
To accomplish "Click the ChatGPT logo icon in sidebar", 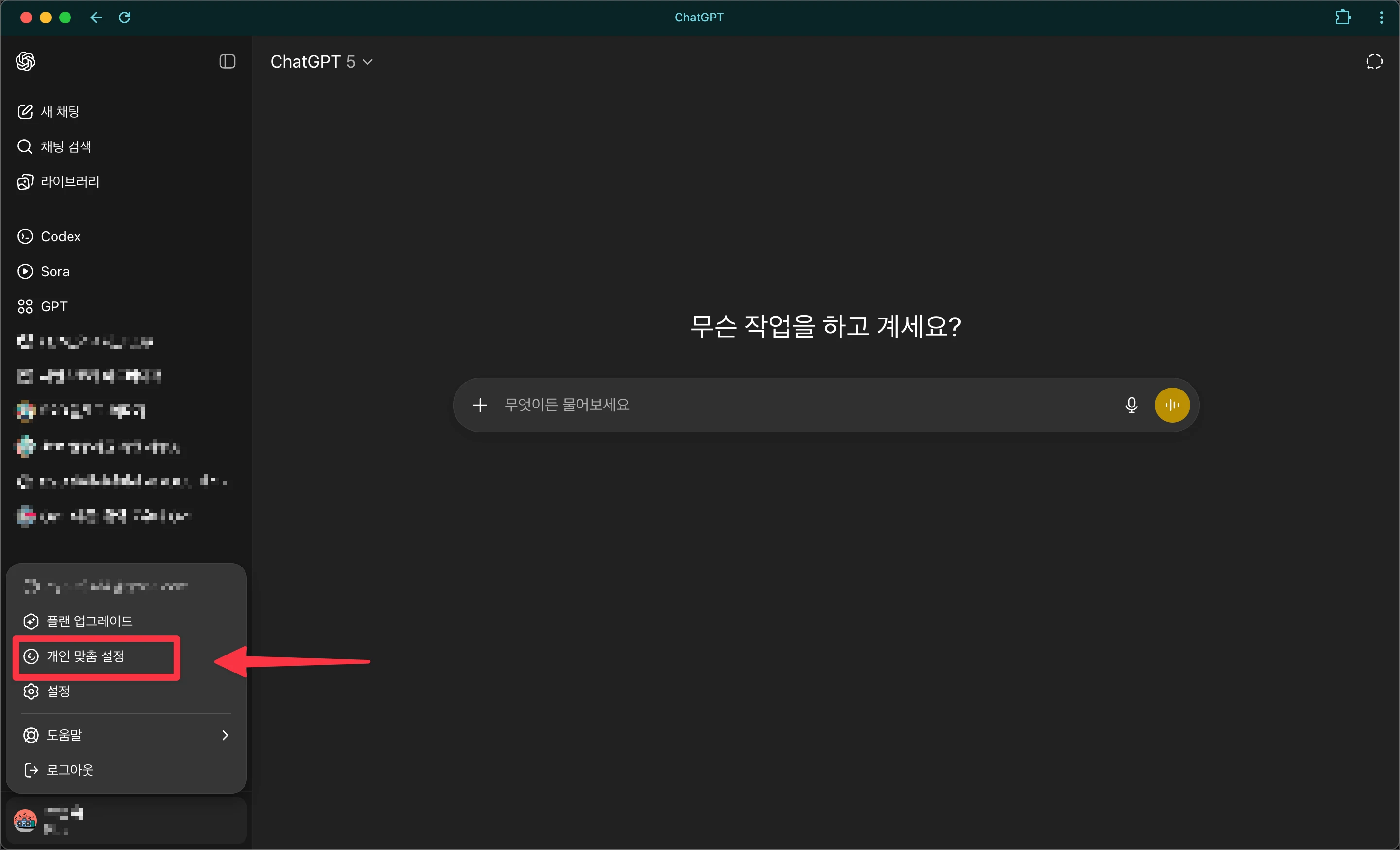I will pos(25,61).
